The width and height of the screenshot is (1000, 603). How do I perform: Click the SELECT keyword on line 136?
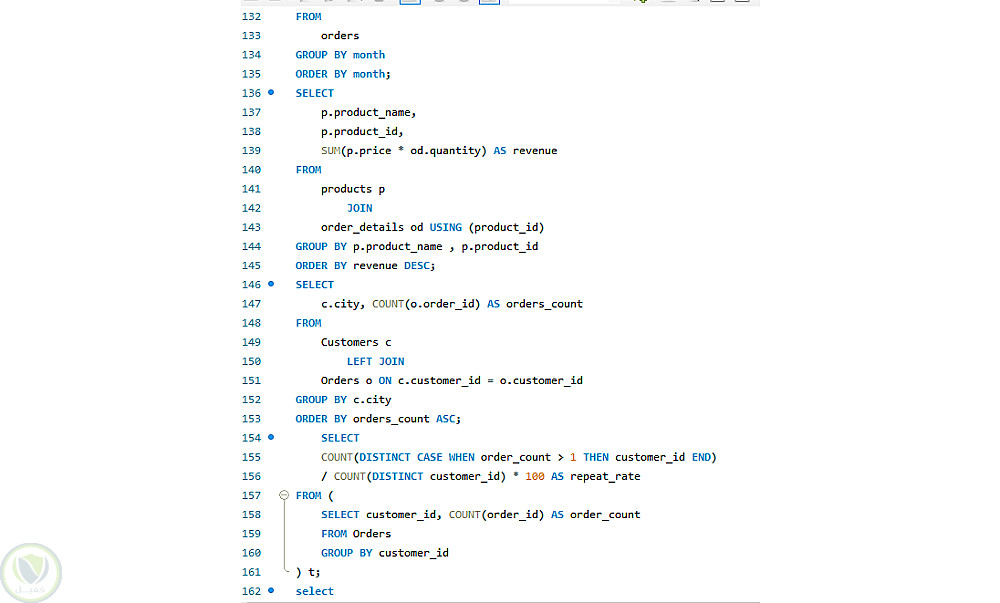pos(314,93)
